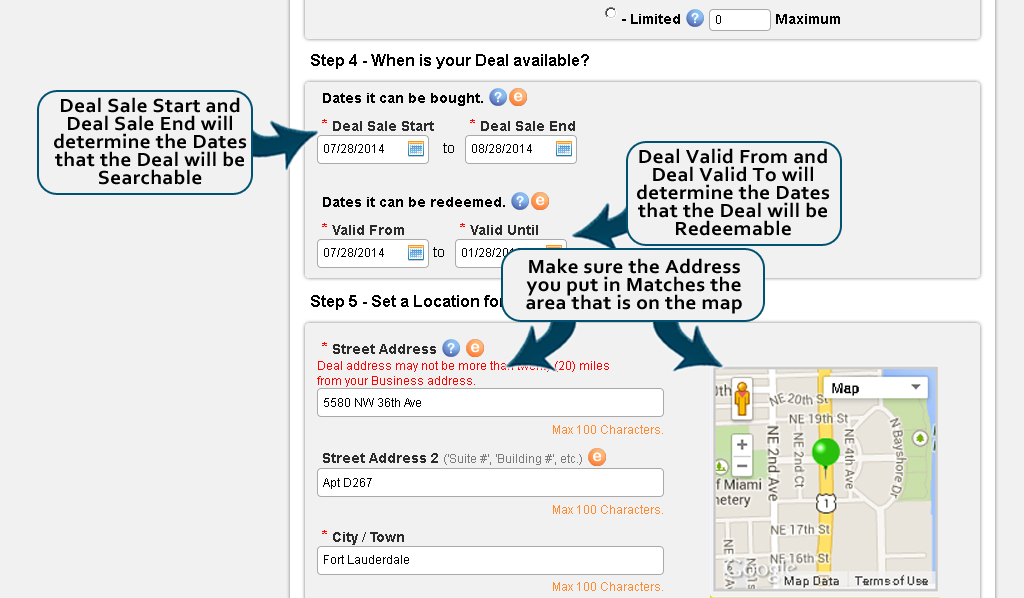Click blue help icon beside Dates it can be bought
This screenshot has height=598, width=1024.
pos(498,97)
